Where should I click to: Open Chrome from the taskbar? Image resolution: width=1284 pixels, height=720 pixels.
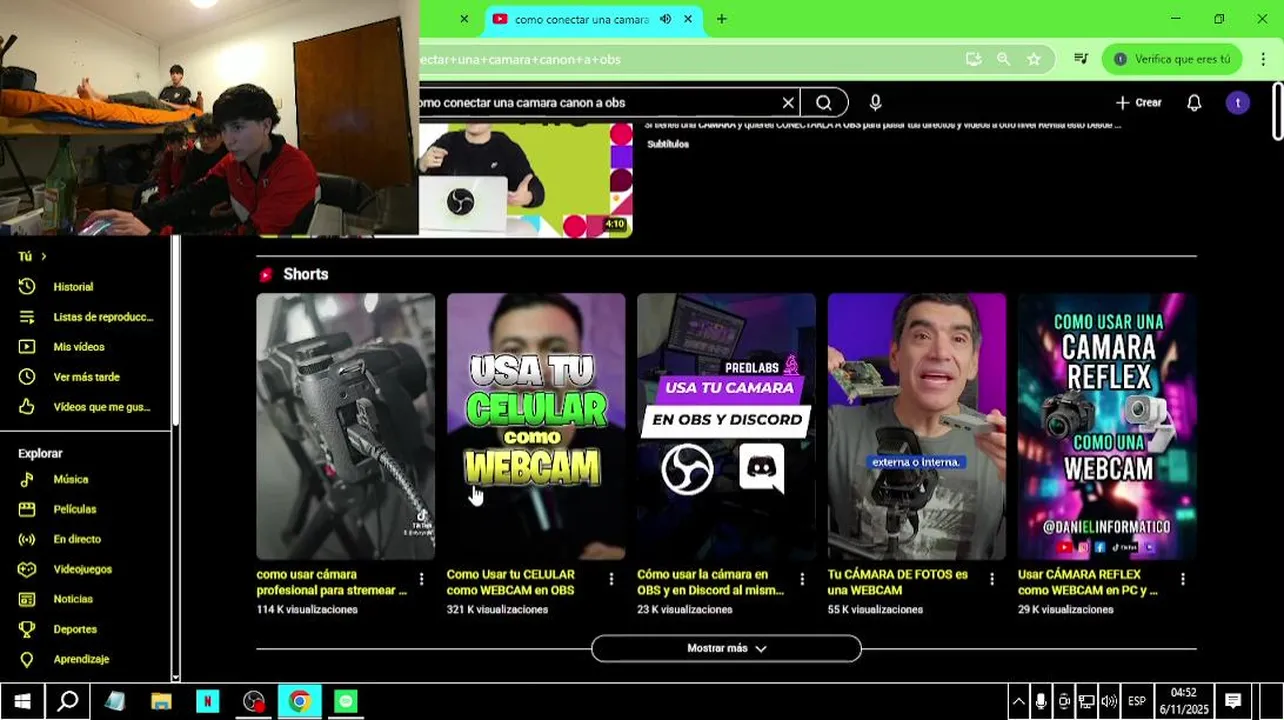tap(299, 701)
